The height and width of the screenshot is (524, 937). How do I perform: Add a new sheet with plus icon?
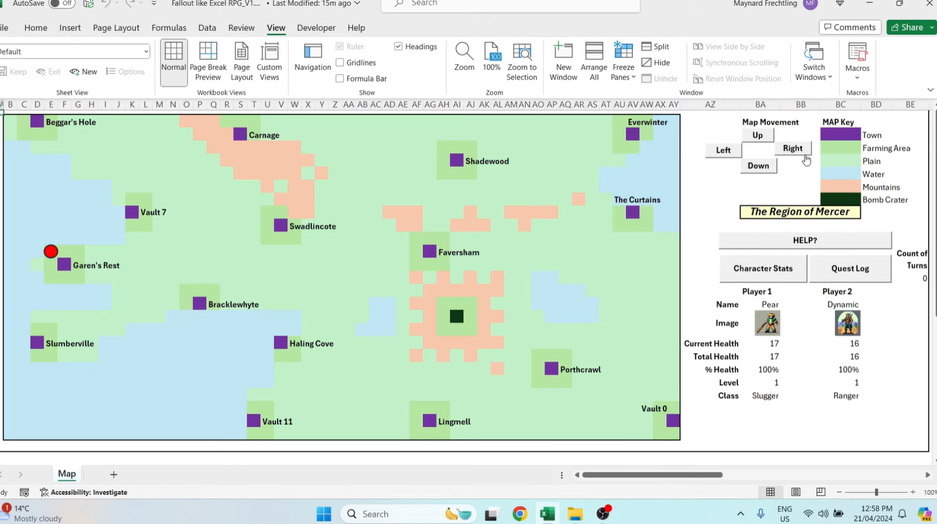tap(114, 474)
